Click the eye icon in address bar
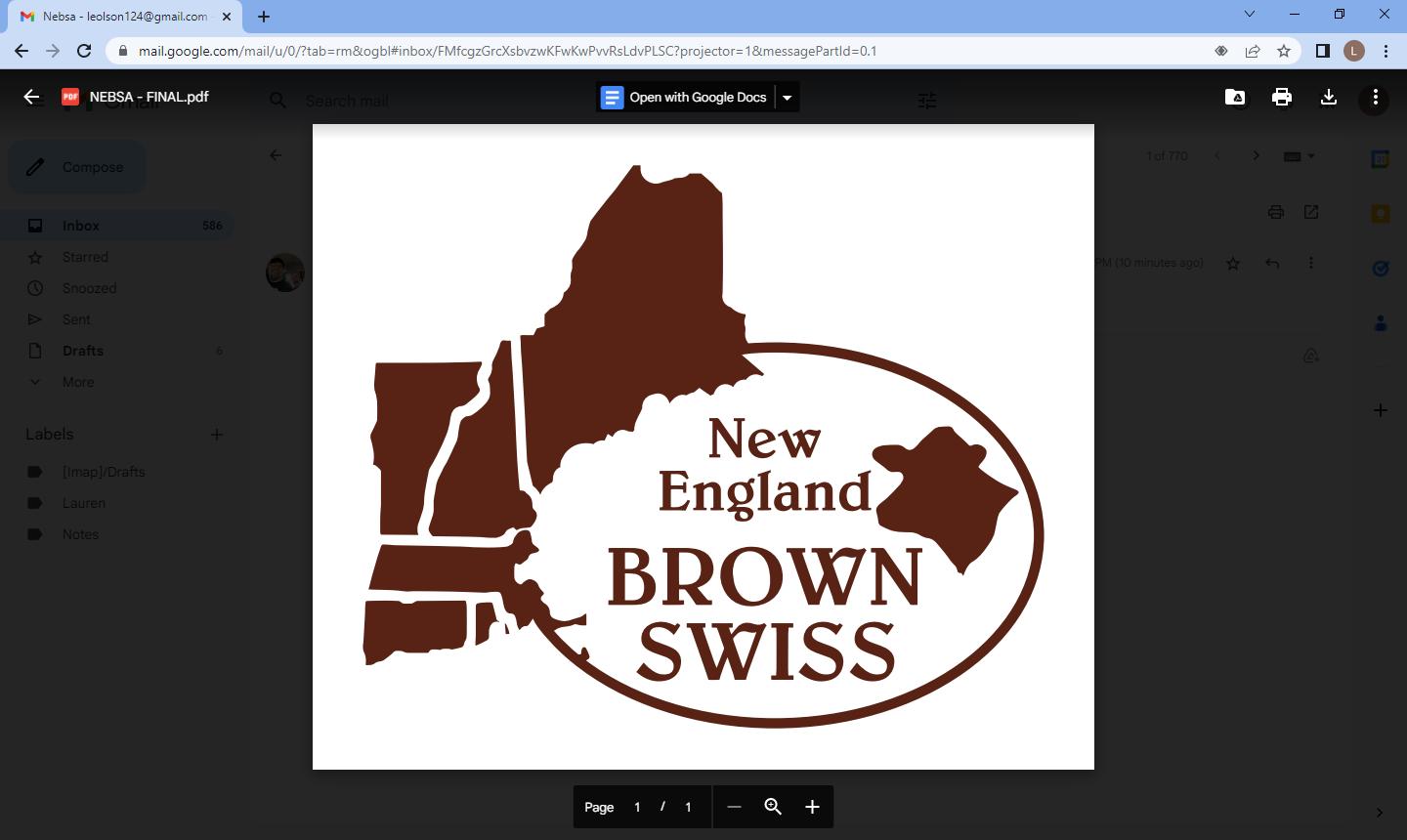Viewport: 1407px width, 840px height. pyautogui.click(x=1221, y=51)
